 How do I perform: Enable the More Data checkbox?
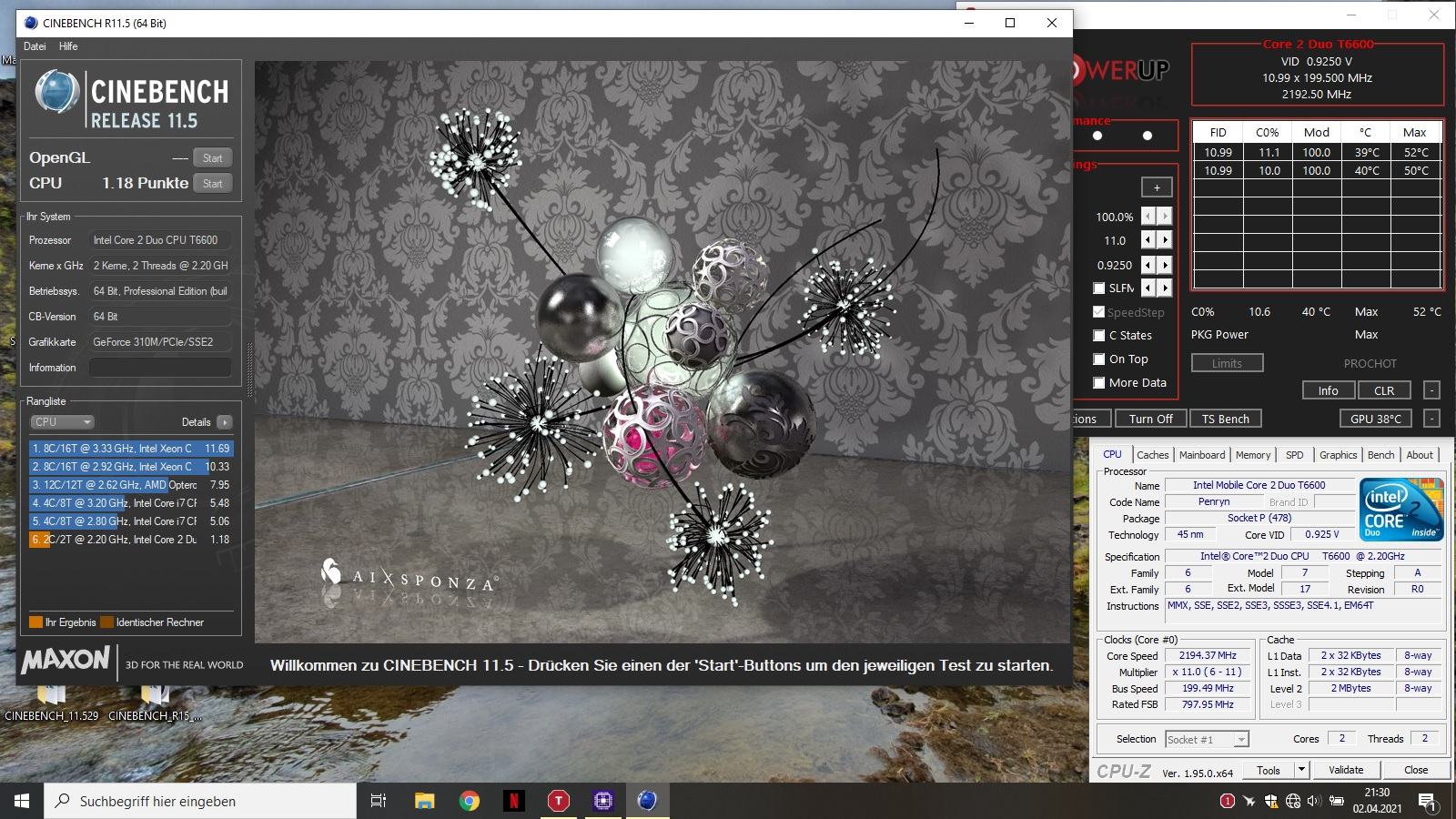1099,383
